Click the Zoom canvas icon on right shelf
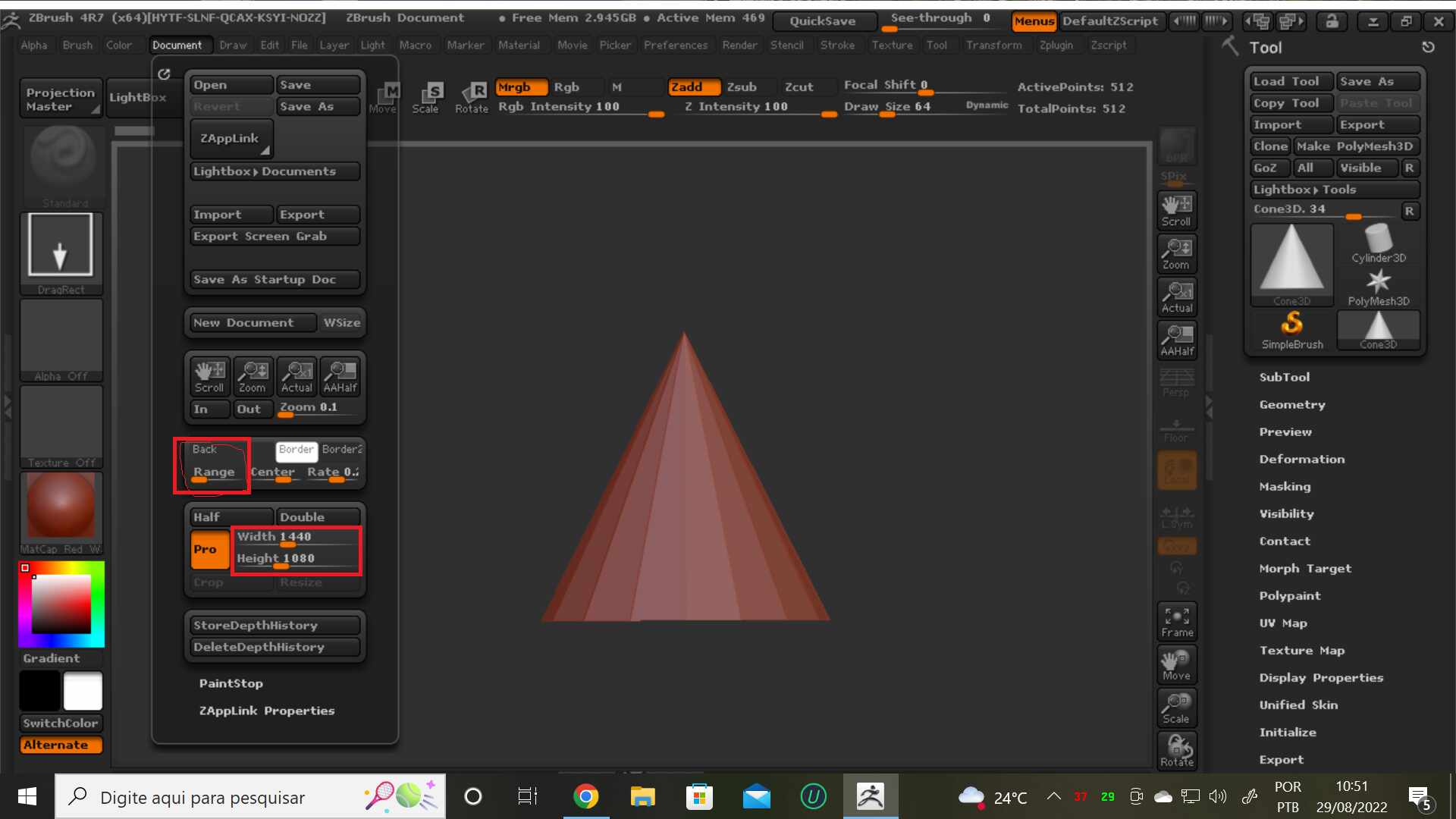 (1177, 253)
